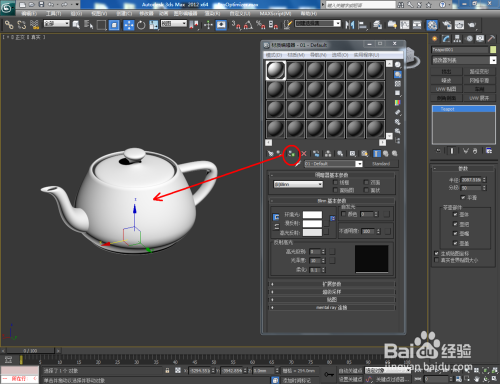Click the Unlink Selection tool
The image size is (500, 384).
tap(22, 25)
